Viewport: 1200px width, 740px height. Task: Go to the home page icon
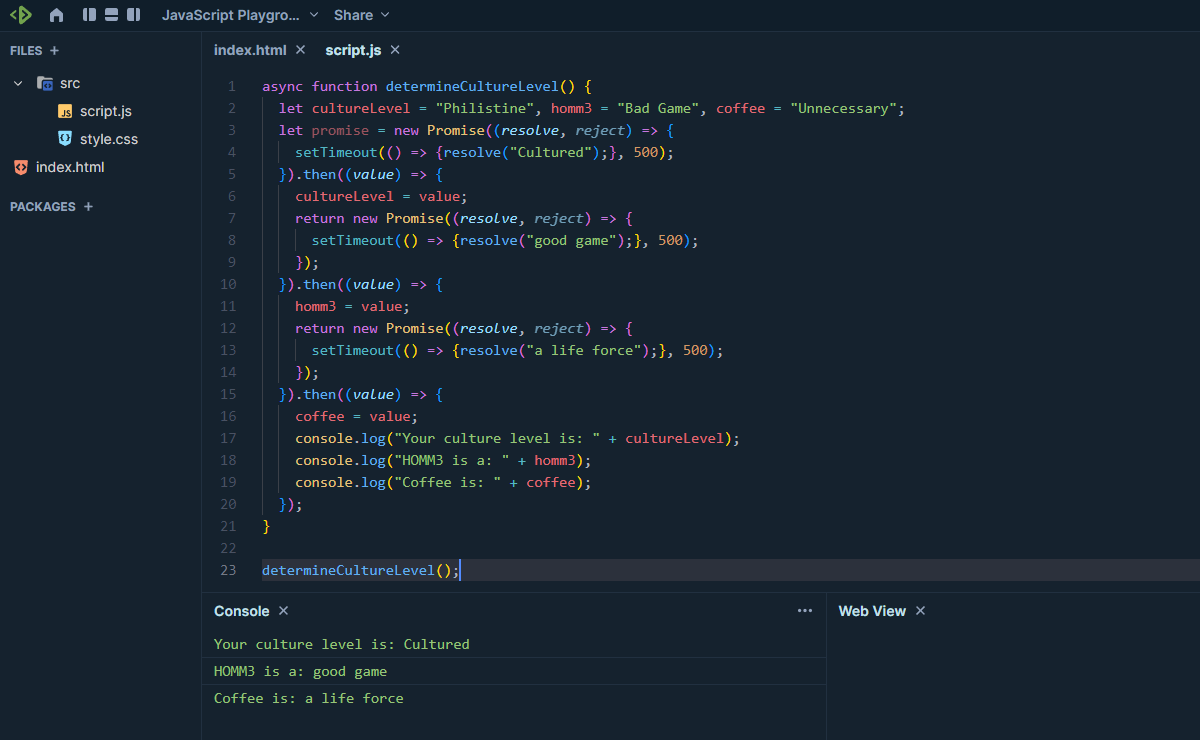point(56,15)
